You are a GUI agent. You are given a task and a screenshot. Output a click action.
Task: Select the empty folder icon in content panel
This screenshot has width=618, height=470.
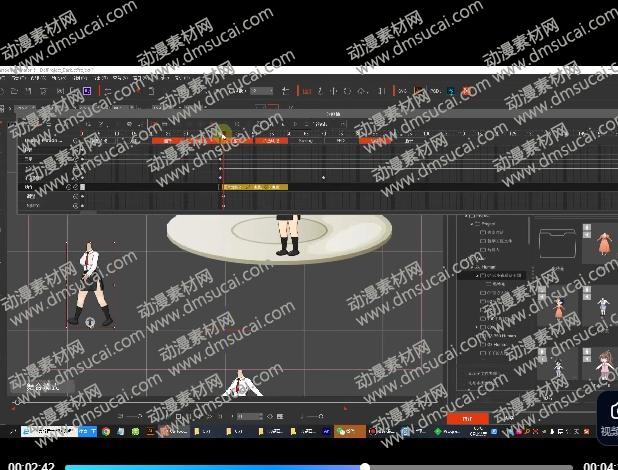tap(559, 245)
